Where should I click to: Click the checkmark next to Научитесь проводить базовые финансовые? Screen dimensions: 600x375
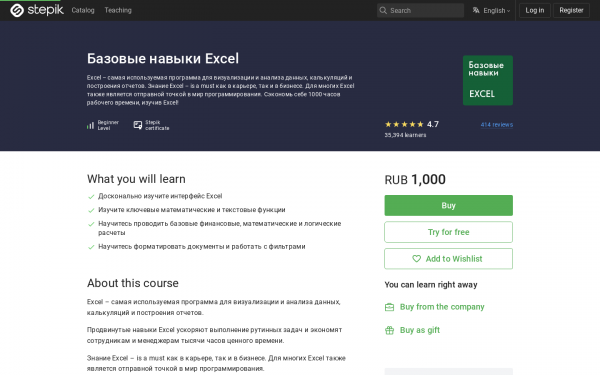[91, 224]
